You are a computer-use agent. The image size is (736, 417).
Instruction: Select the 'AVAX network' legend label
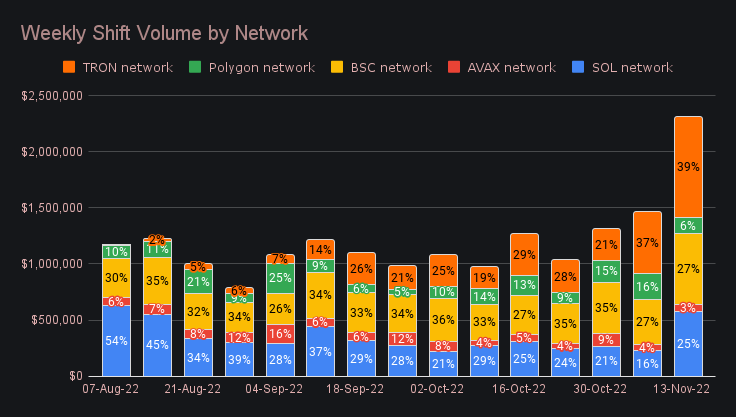510,67
